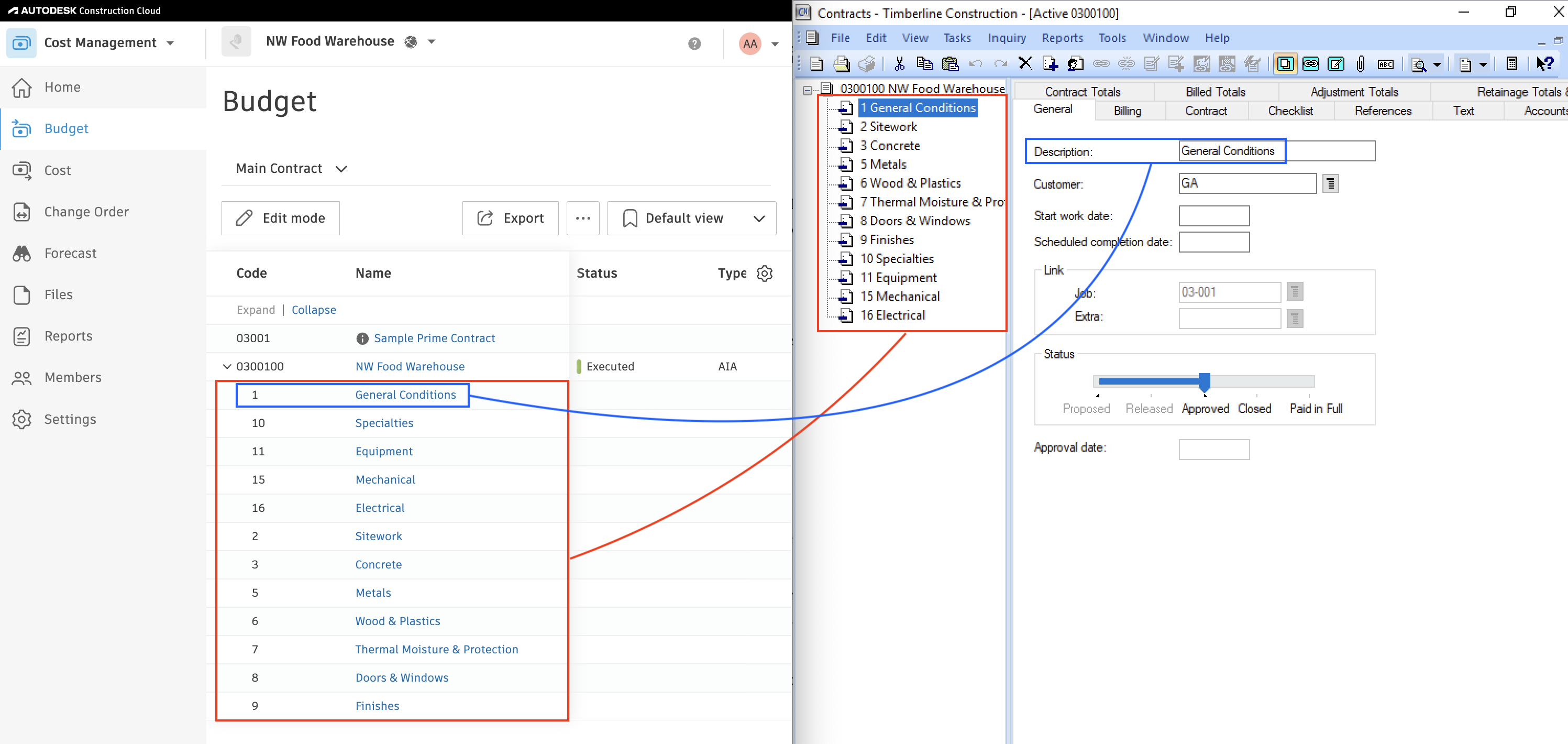Click the Copy icon in Timberline toolbar
The height and width of the screenshot is (744, 1568).
click(x=924, y=64)
